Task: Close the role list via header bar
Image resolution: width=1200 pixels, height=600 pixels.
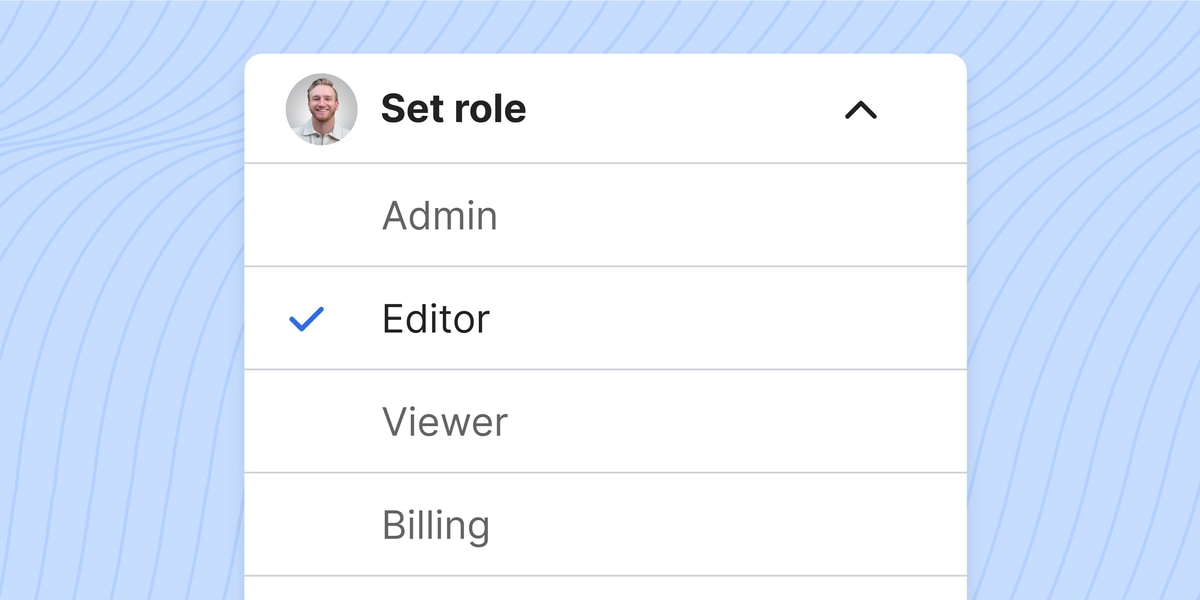Action: point(606,108)
